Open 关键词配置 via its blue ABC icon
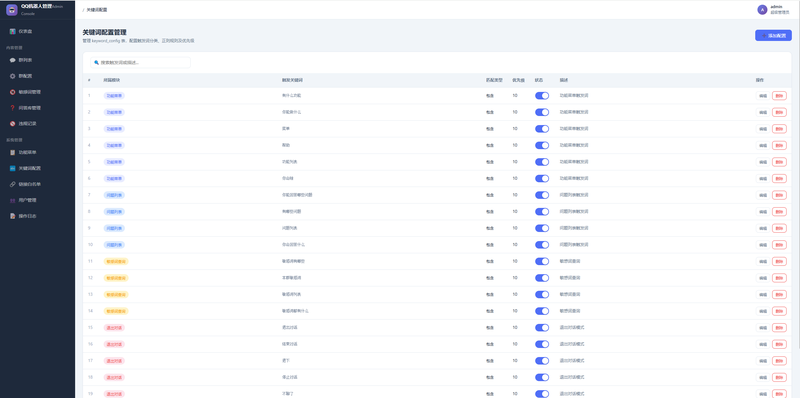 [12, 168]
